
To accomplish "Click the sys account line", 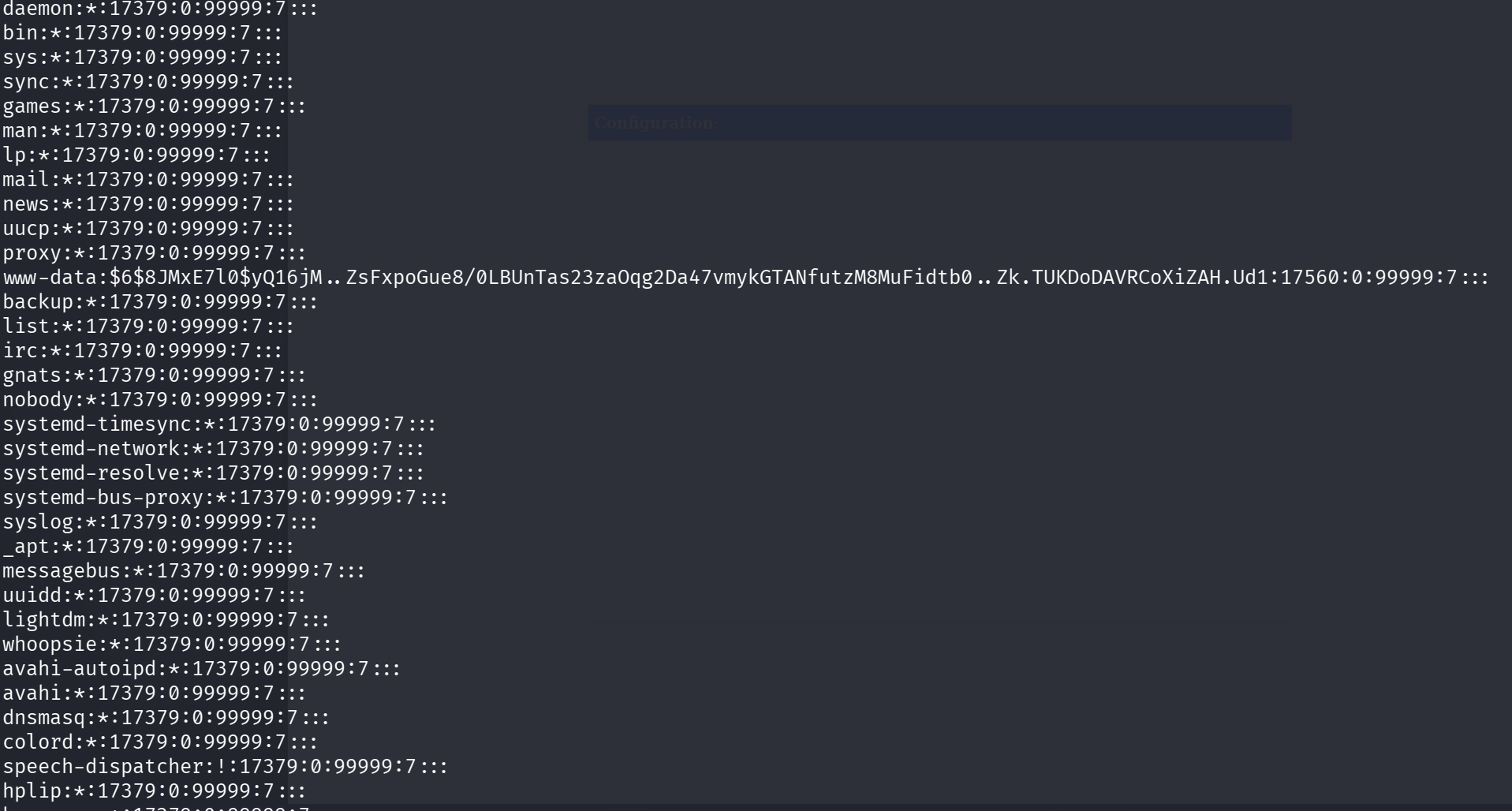I will (143, 58).
